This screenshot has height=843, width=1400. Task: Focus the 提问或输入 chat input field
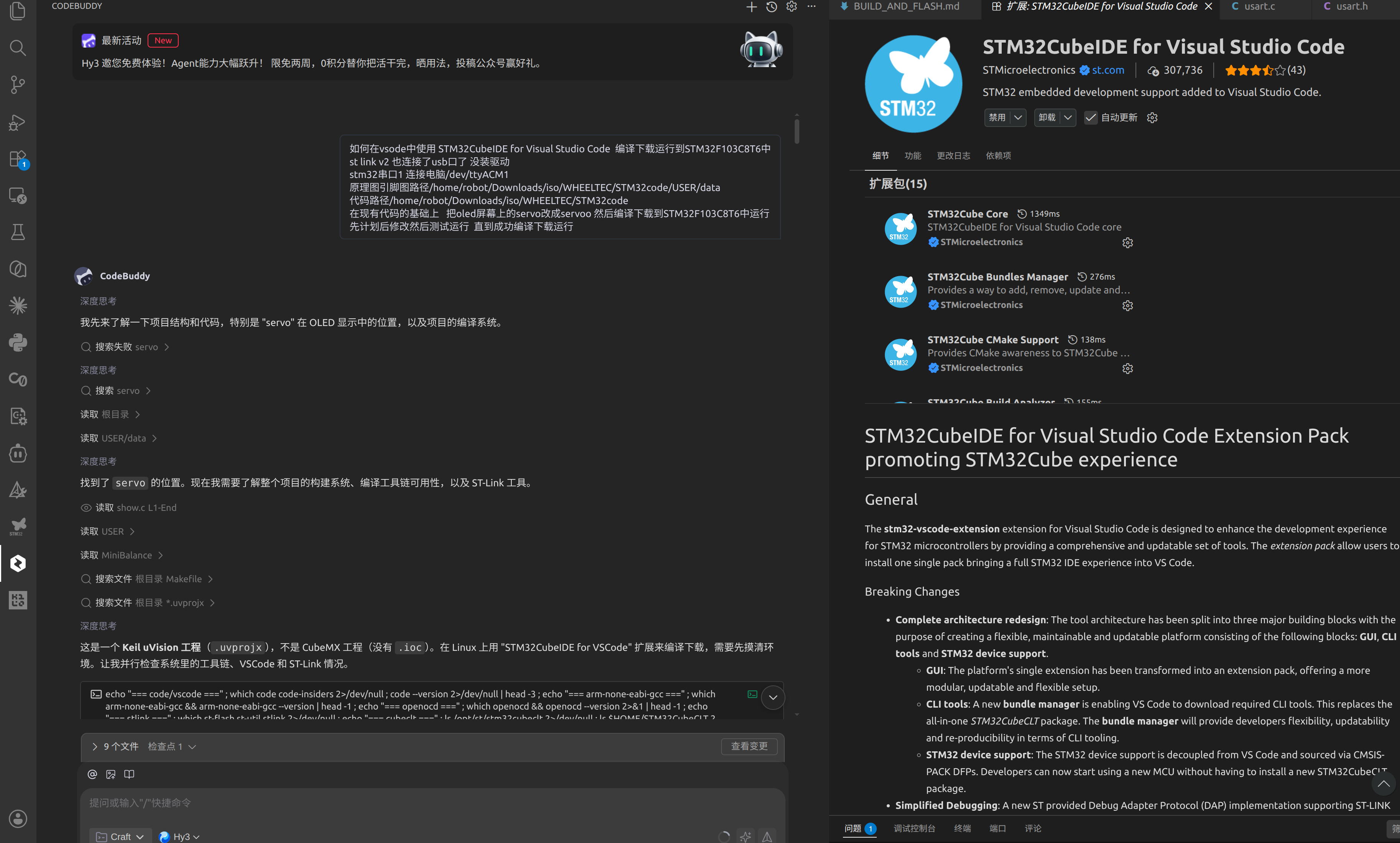click(x=432, y=803)
